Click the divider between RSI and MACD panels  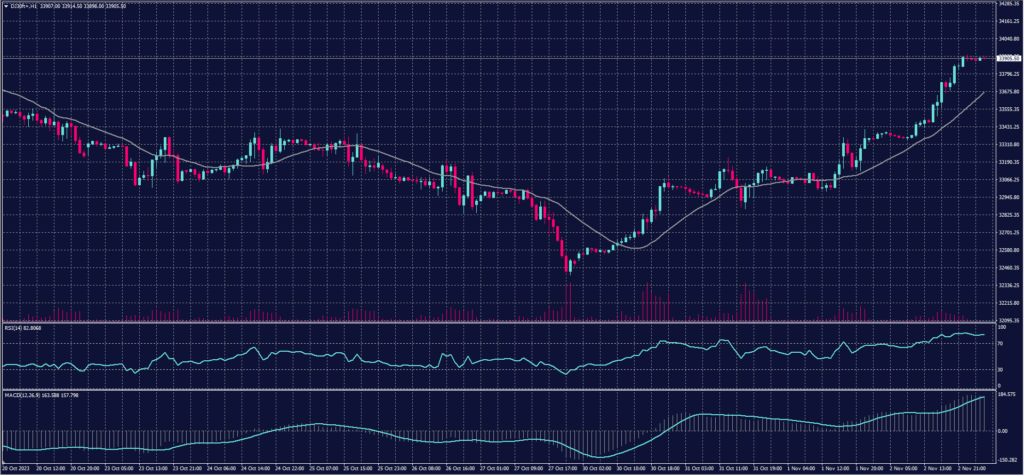coord(500,390)
